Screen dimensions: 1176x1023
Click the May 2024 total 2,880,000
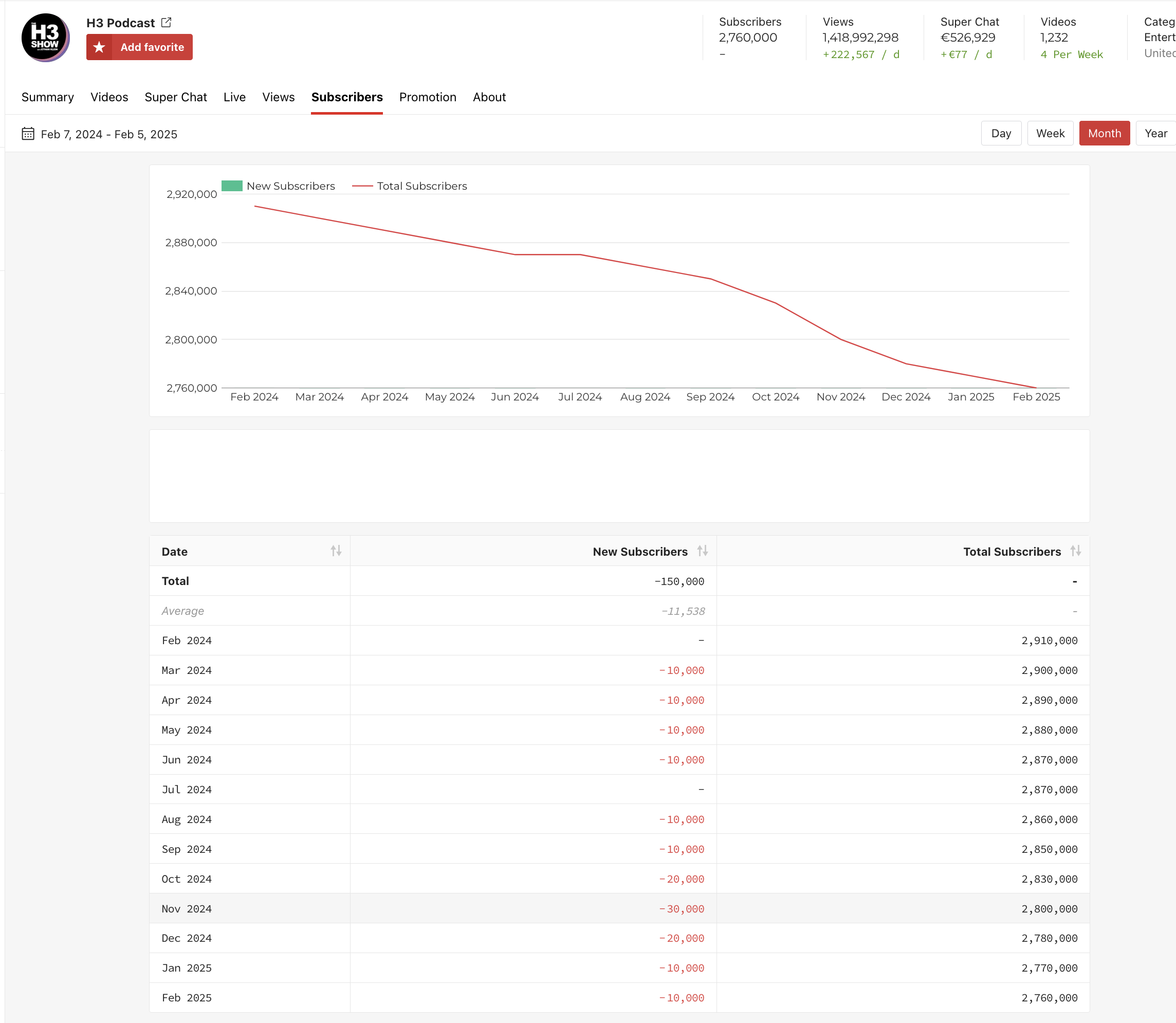(x=1049, y=729)
